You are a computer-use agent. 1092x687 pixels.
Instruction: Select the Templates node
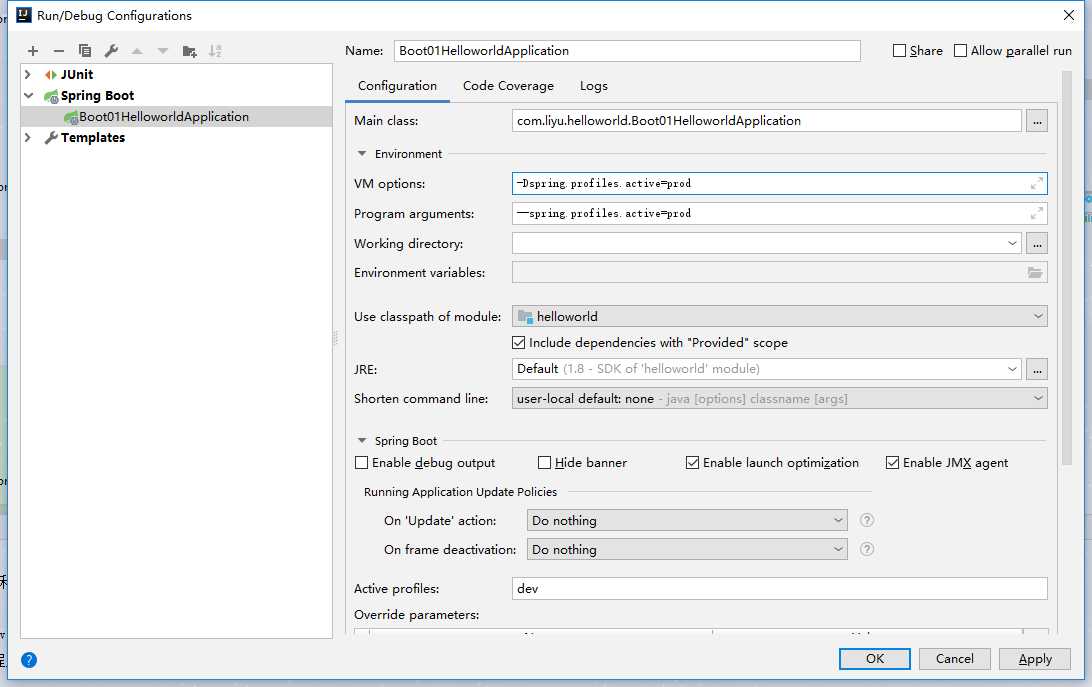click(93, 137)
